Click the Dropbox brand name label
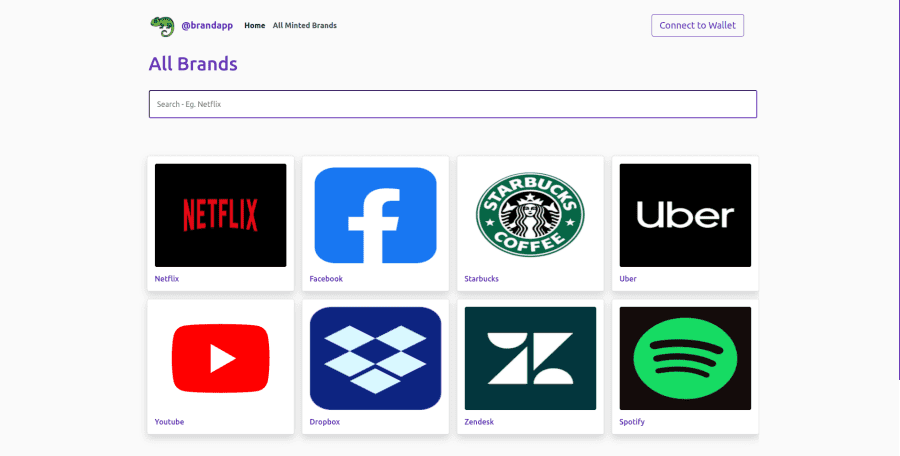Screen dimensions: 900x456 pos(325,422)
